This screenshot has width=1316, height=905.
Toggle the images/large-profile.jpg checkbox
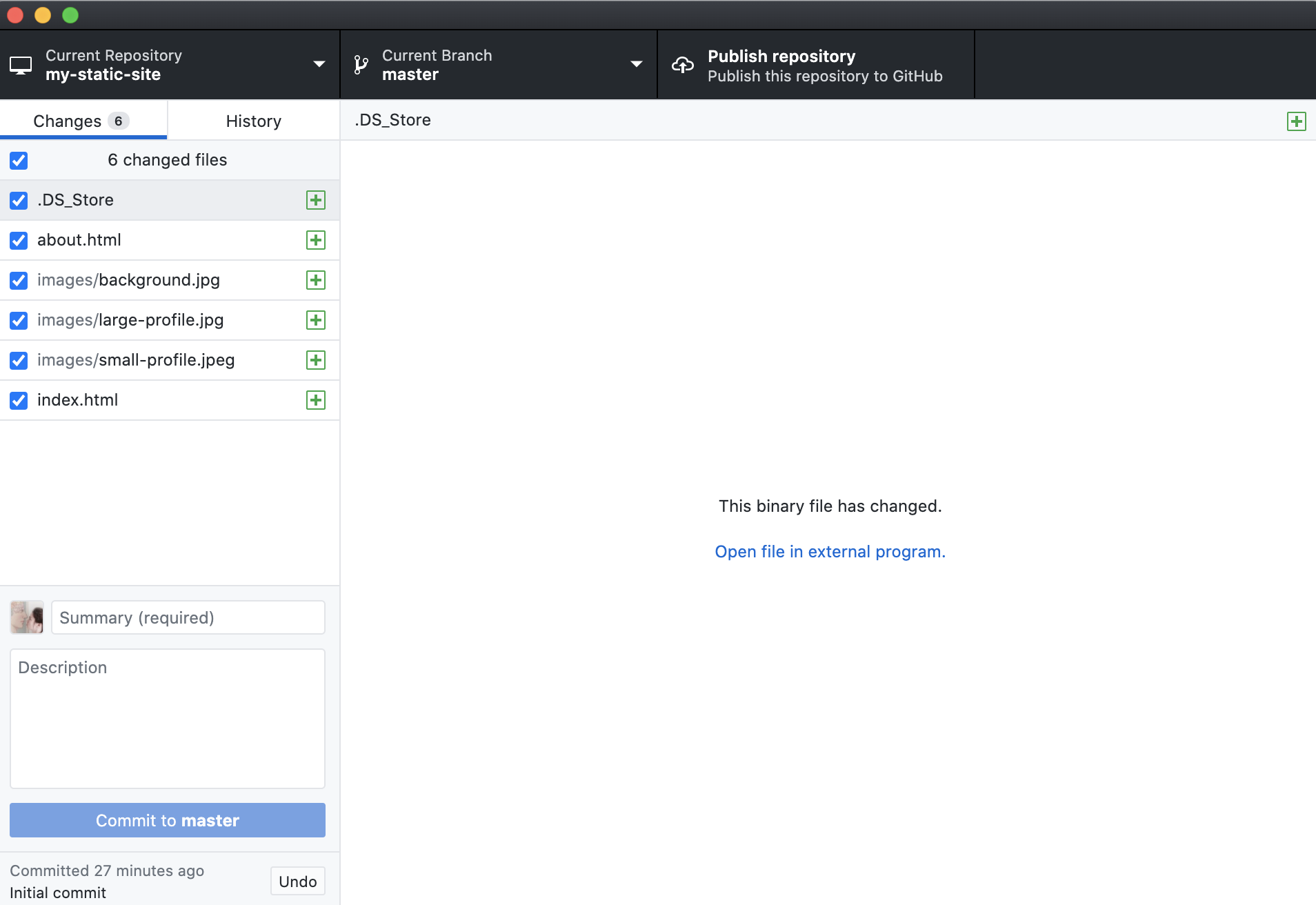click(19, 321)
